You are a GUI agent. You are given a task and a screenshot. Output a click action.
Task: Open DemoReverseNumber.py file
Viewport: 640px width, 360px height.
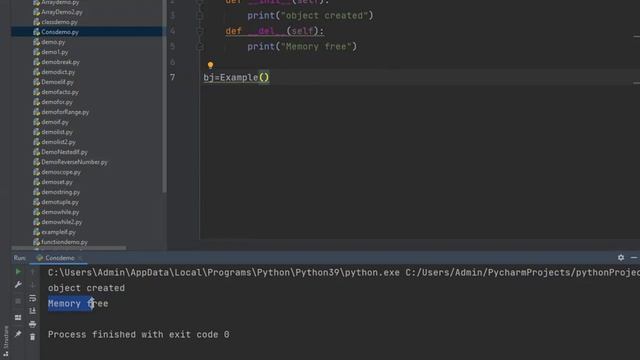[x=74, y=162]
